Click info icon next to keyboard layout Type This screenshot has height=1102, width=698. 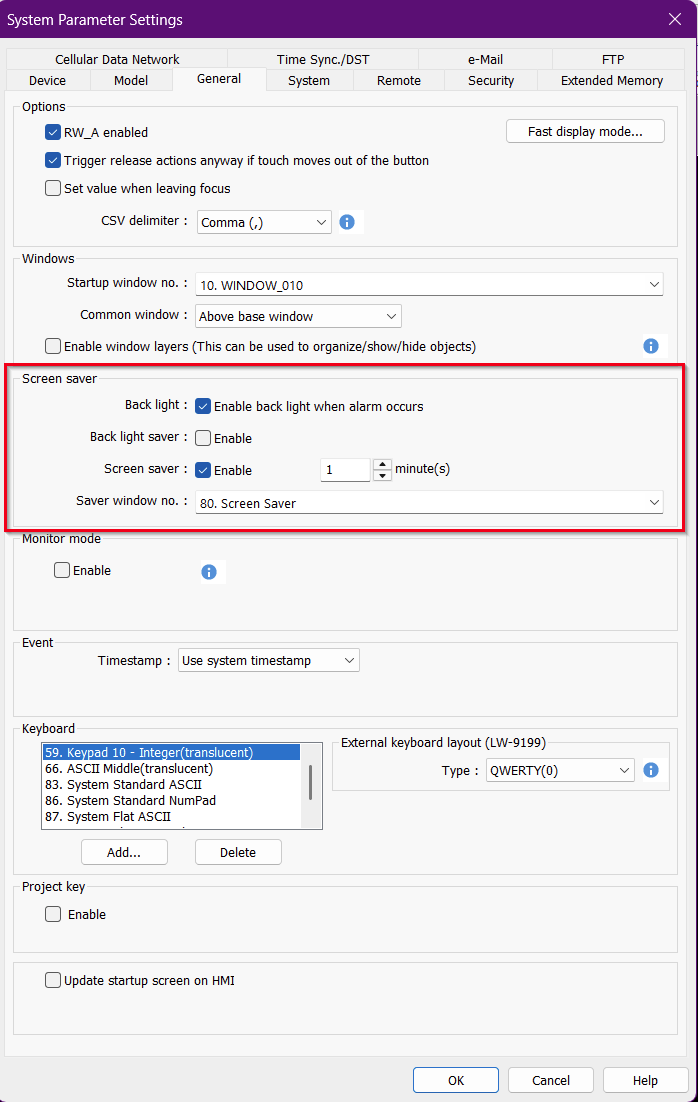pyautogui.click(x=651, y=770)
